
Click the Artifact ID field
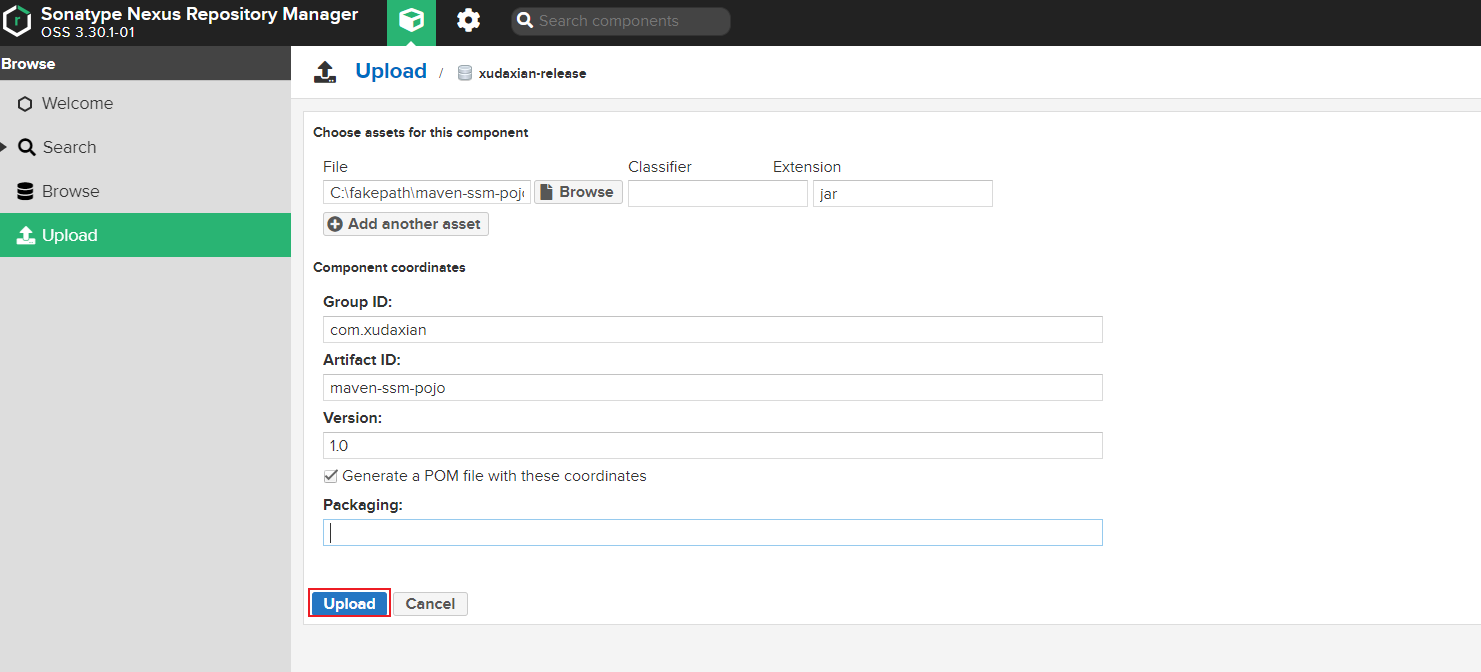tap(713, 387)
